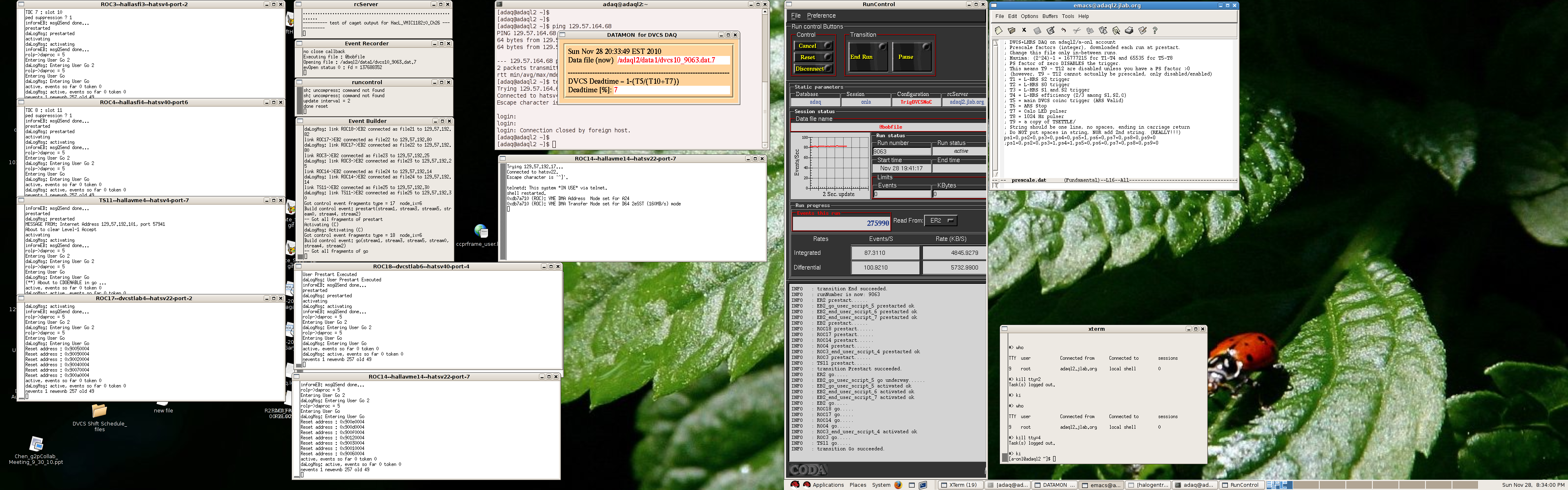Viewport: 1568px width, 490px height.
Task: Click Undo arrow icon in emacs toolbar
Action: point(1063,31)
